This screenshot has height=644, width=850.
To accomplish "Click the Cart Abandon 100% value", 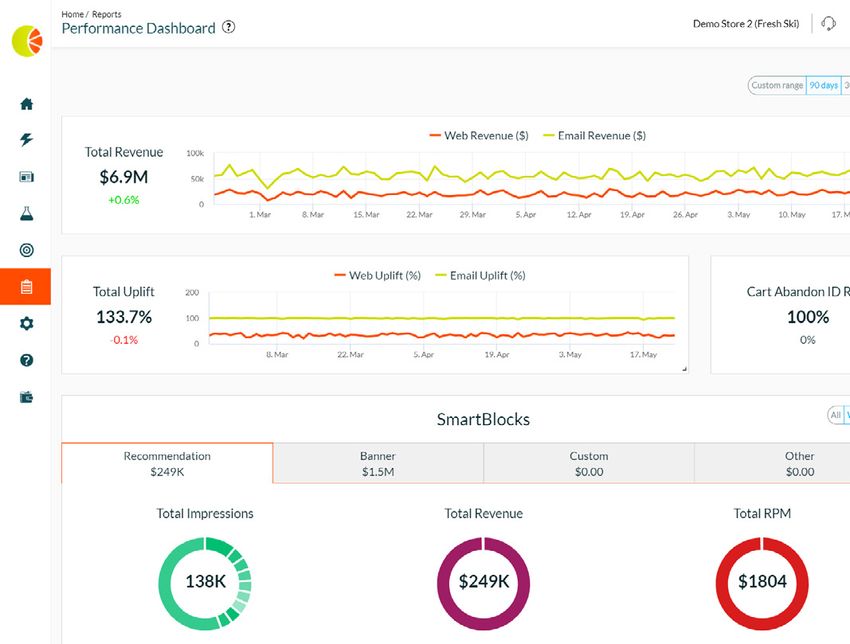I will [x=808, y=317].
